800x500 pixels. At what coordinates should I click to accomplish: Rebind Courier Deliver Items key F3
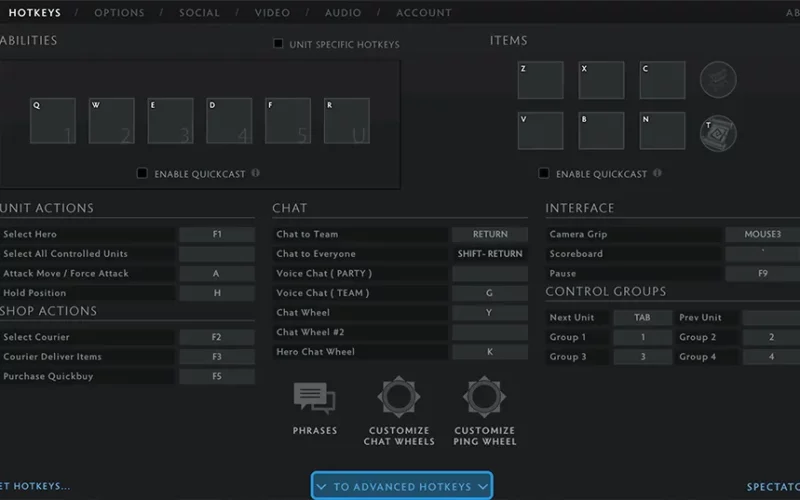[217, 357]
